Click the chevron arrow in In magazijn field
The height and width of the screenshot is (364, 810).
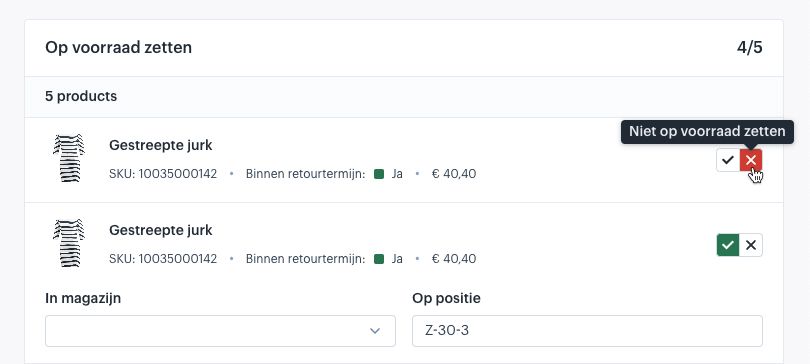point(376,331)
